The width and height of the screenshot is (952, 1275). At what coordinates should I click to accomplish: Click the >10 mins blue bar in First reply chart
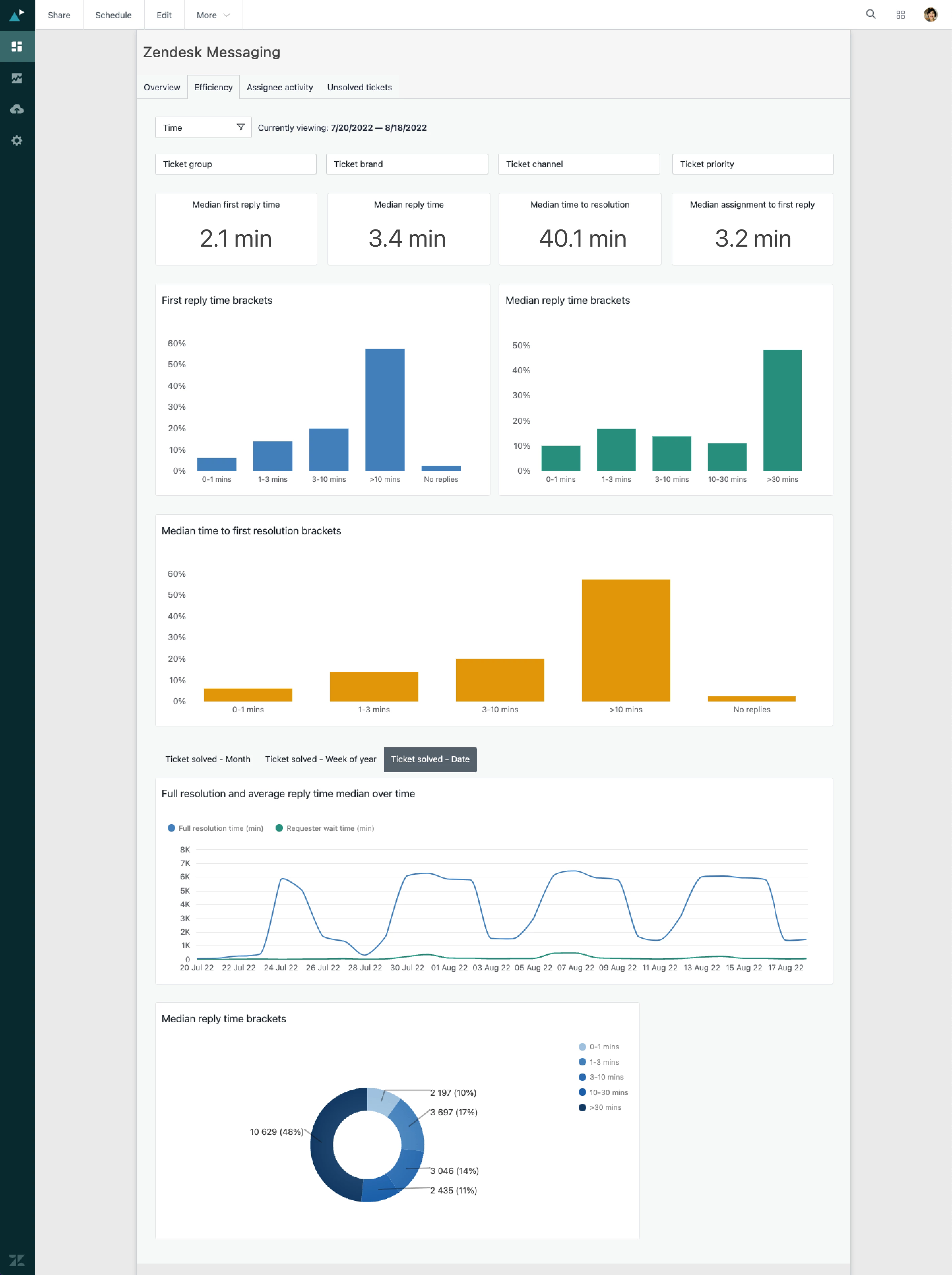pyautogui.click(x=384, y=410)
